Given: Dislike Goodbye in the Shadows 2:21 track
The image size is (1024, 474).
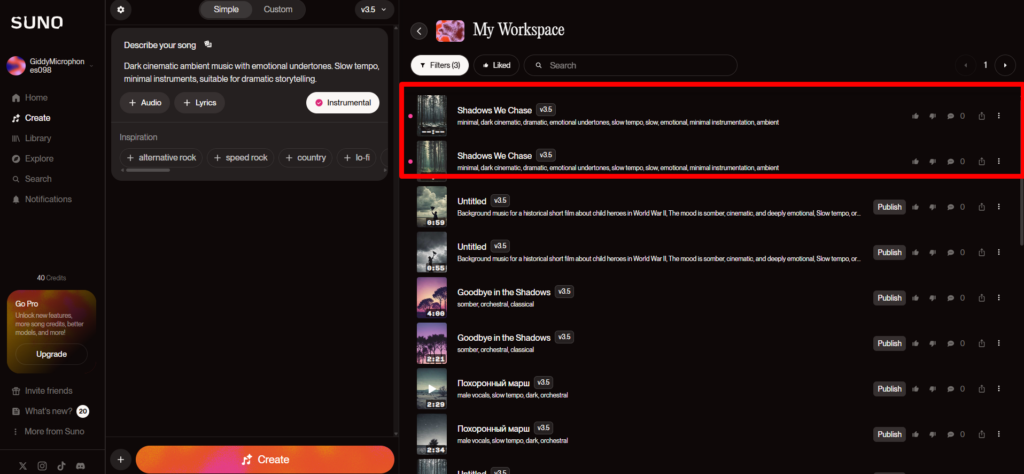Looking at the screenshot, I should click(933, 343).
